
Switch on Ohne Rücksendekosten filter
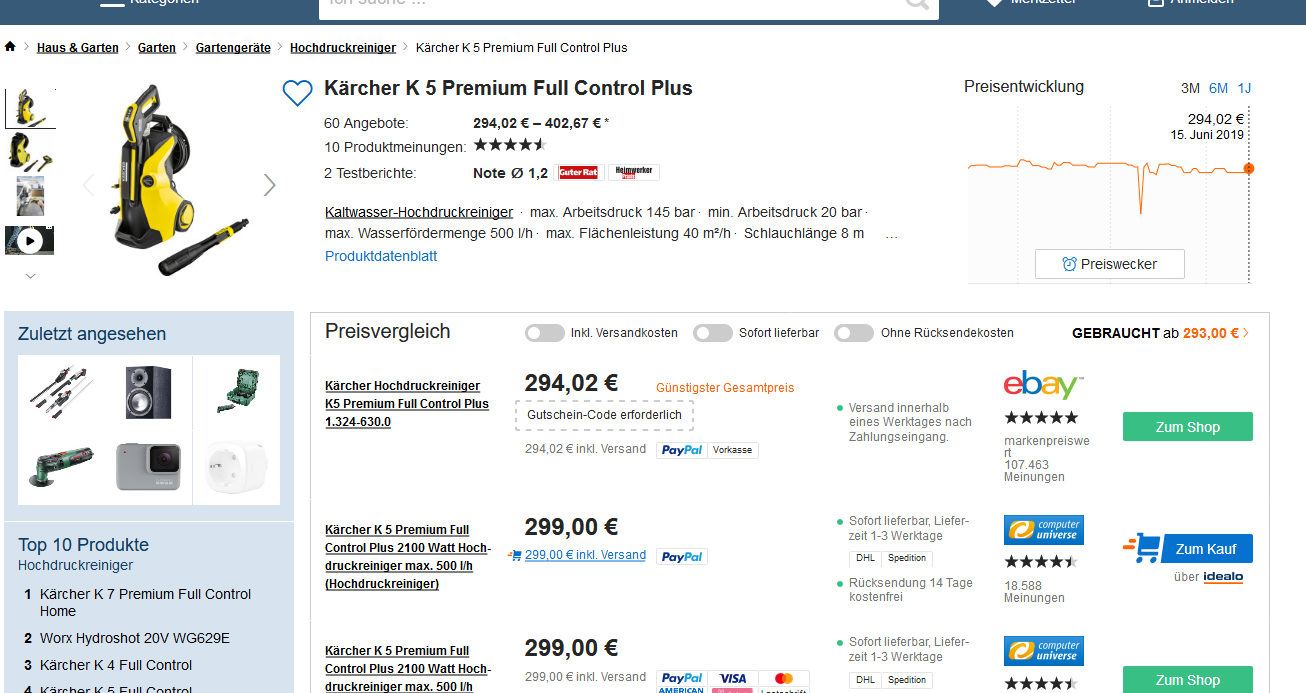854,333
